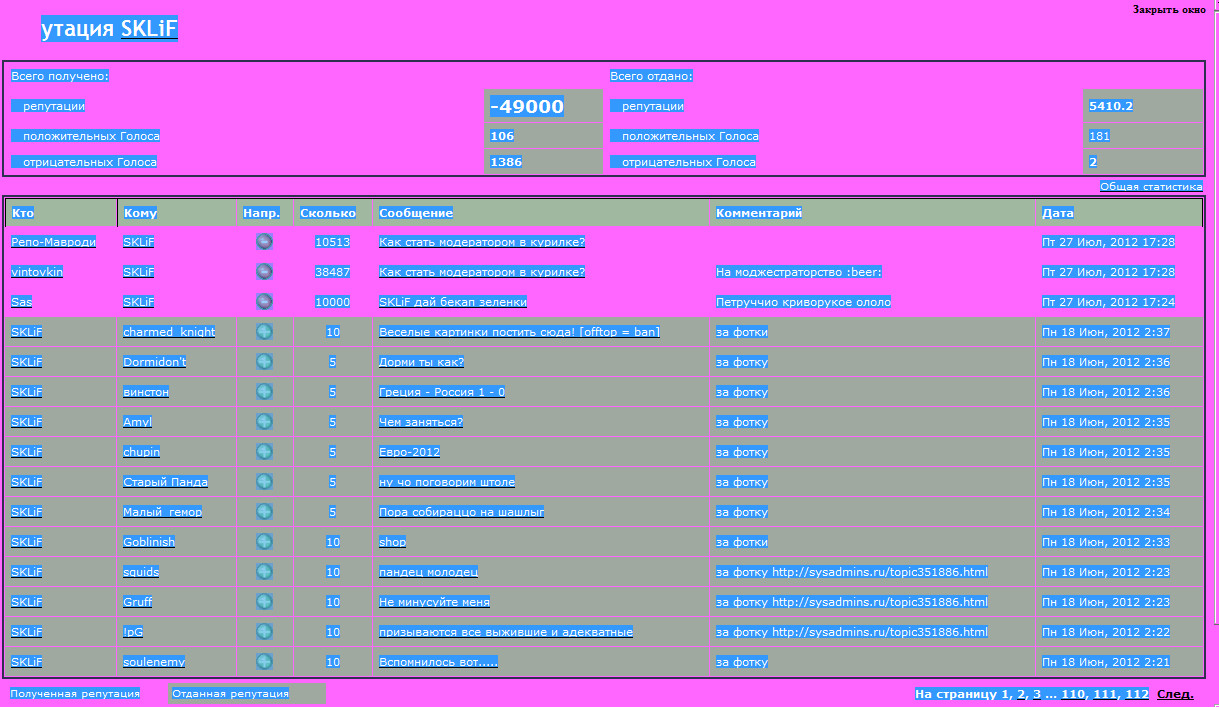Click the 5410.2 given reputation value
1219x707 pixels.
(x=1110, y=106)
